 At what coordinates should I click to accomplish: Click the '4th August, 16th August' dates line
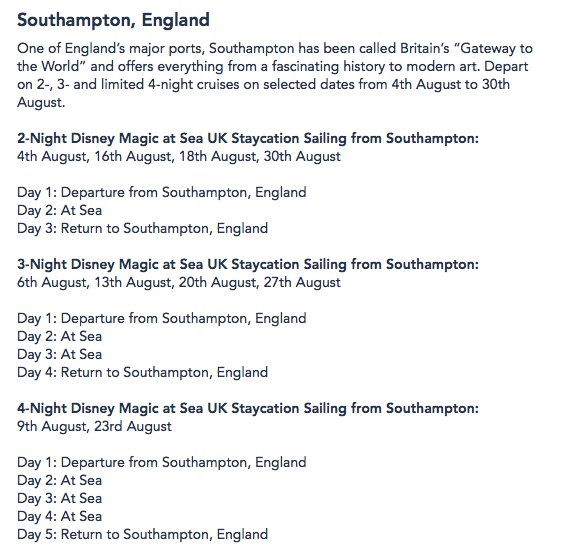coord(179,157)
